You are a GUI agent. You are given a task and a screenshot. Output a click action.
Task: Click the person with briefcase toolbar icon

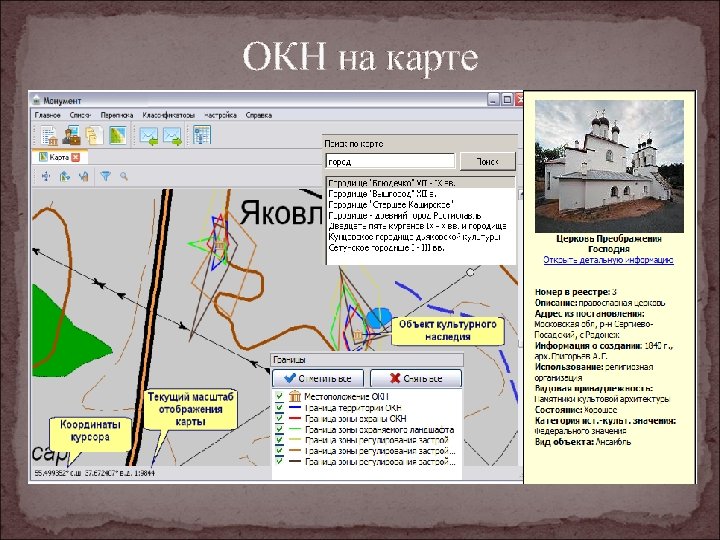[x=72, y=135]
